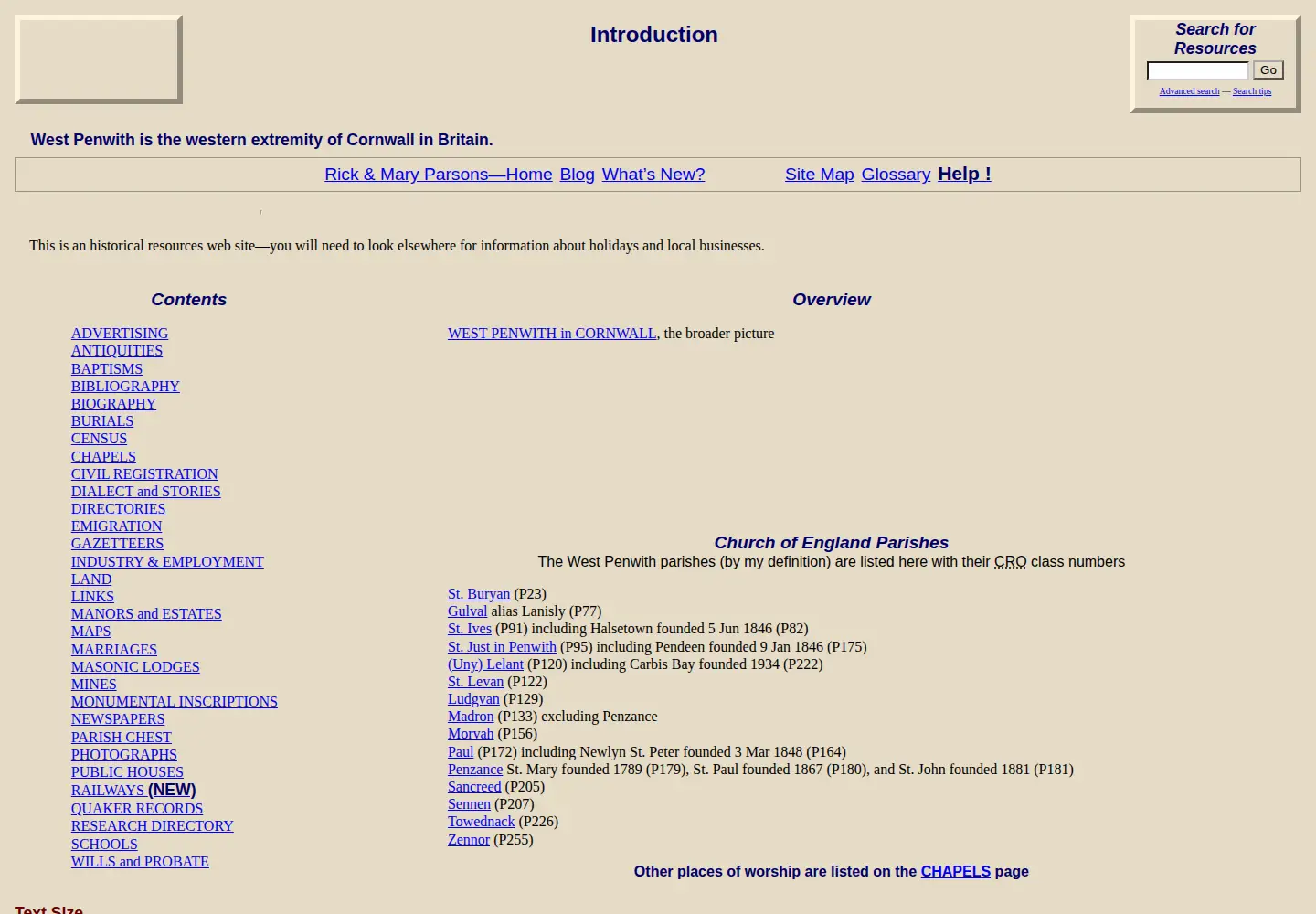Open the NEWSPAPERS link
1316x914 pixels.
118,719
